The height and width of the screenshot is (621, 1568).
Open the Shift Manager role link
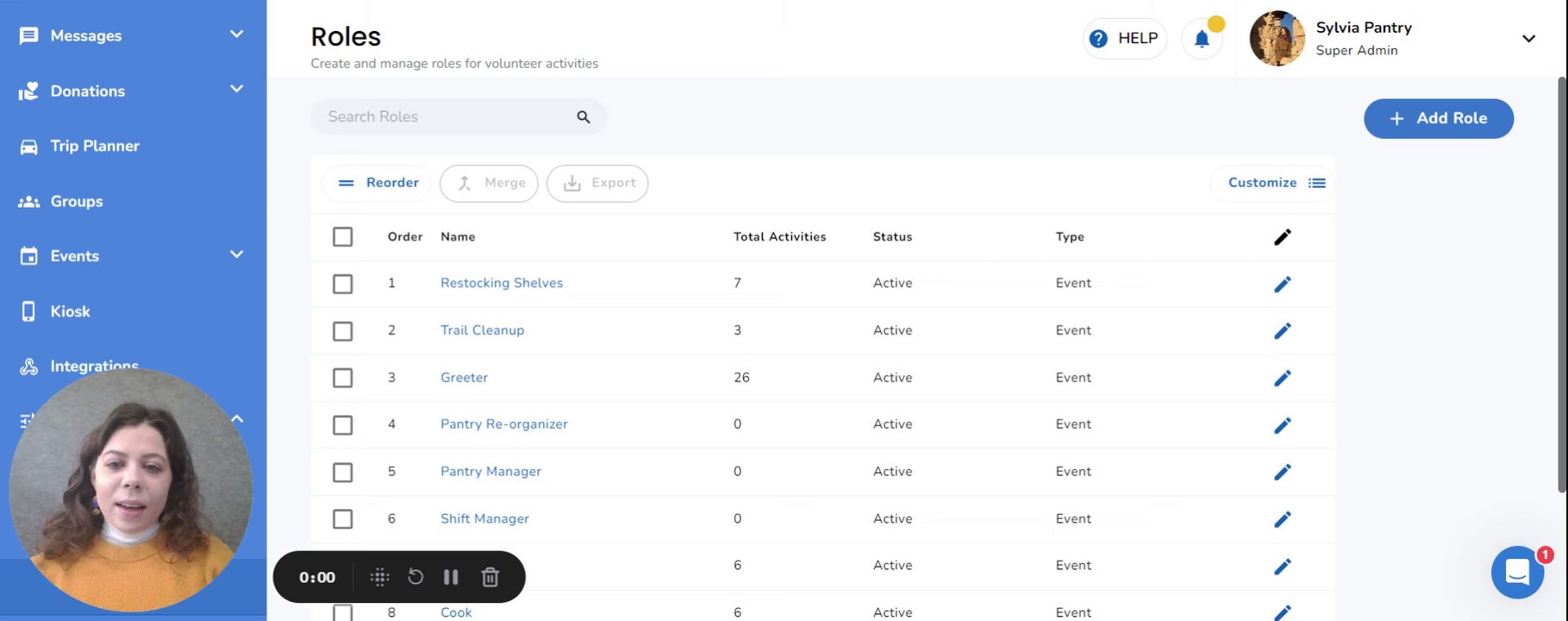pos(484,518)
